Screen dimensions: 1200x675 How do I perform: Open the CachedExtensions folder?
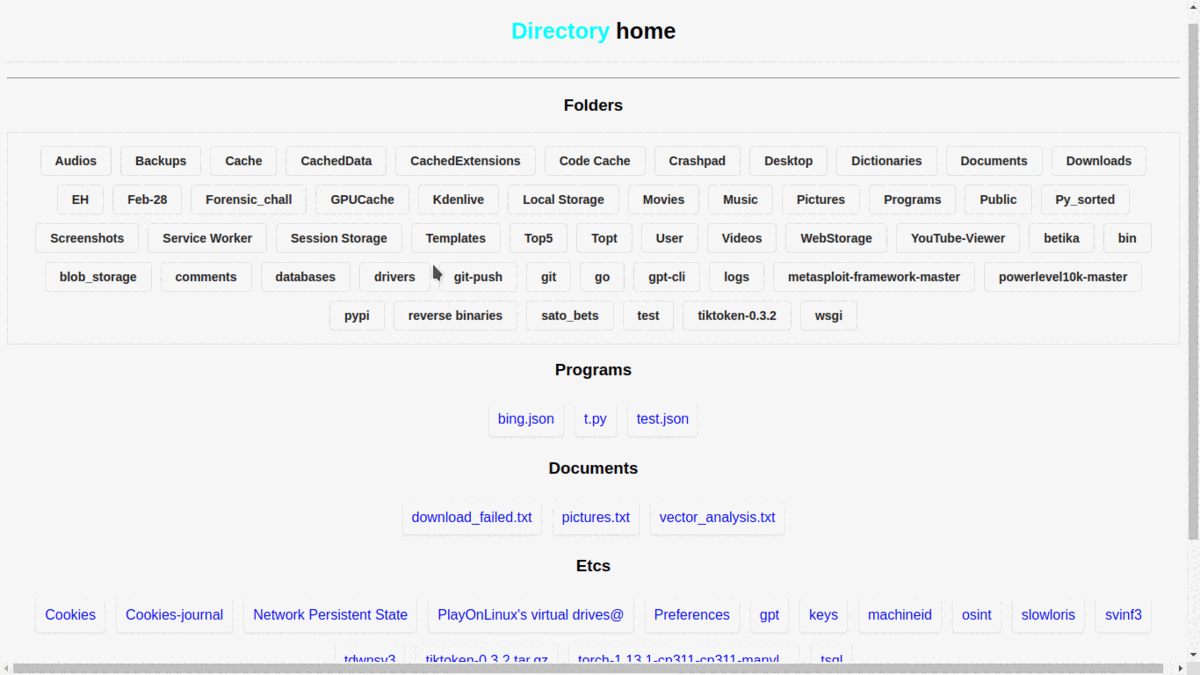click(x=465, y=161)
